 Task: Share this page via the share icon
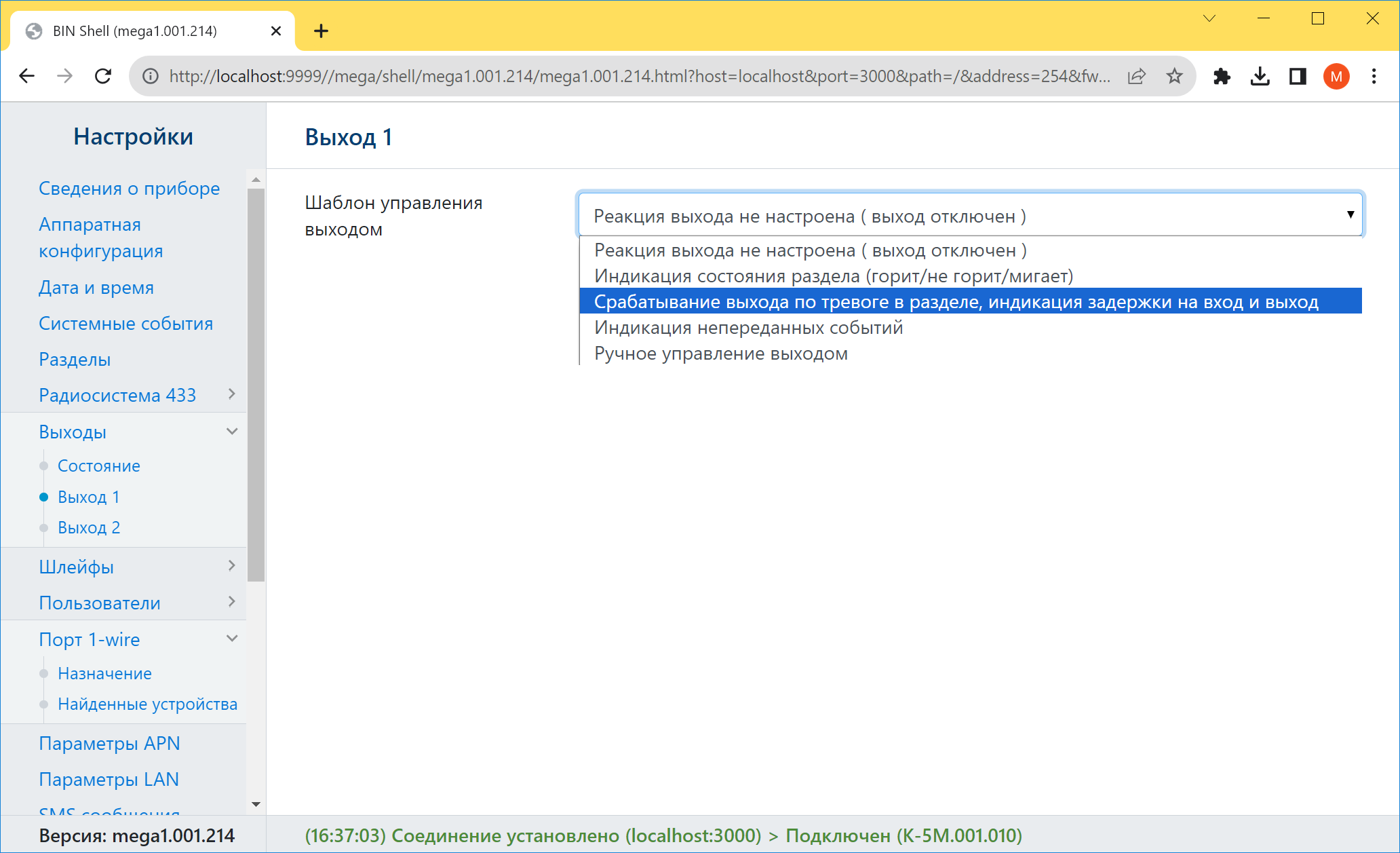coord(1137,76)
